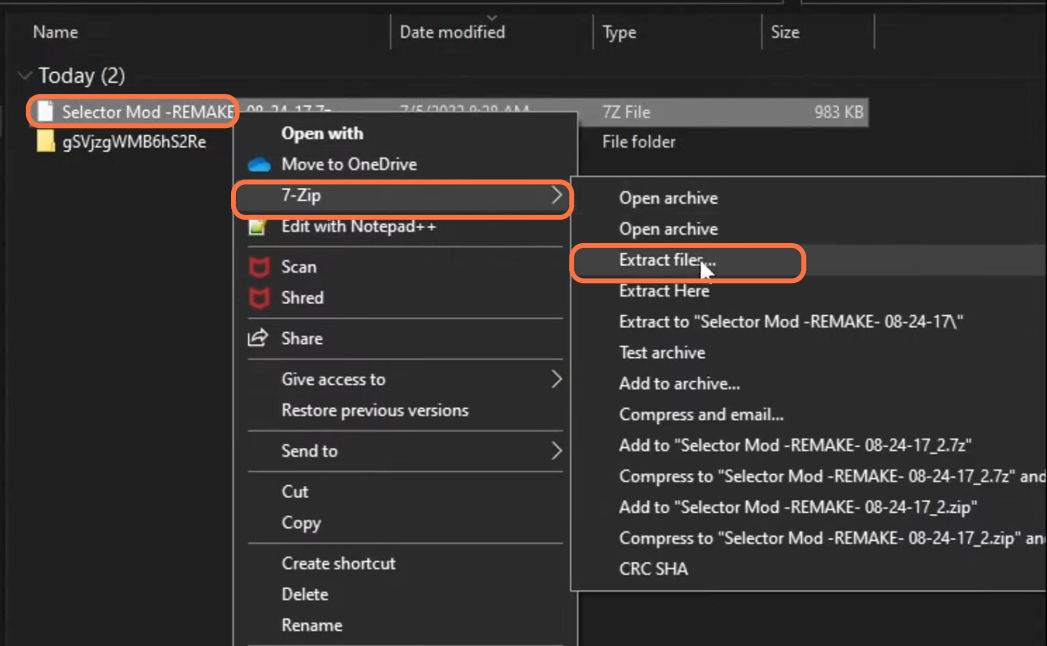Choose Delete from the context menu
The height and width of the screenshot is (646, 1047).
(x=304, y=595)
